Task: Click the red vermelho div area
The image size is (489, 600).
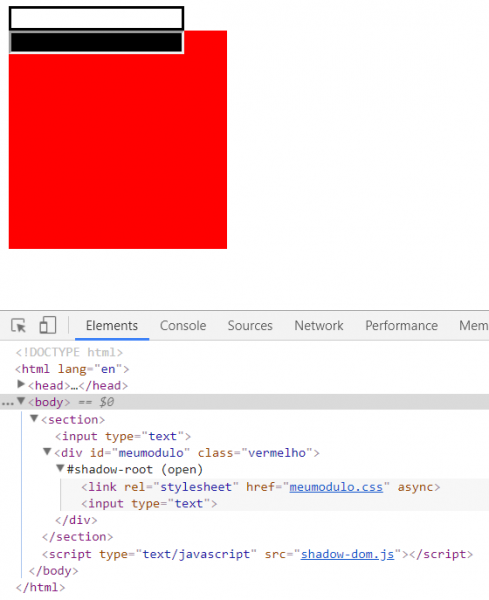Action: pos(118,153)
